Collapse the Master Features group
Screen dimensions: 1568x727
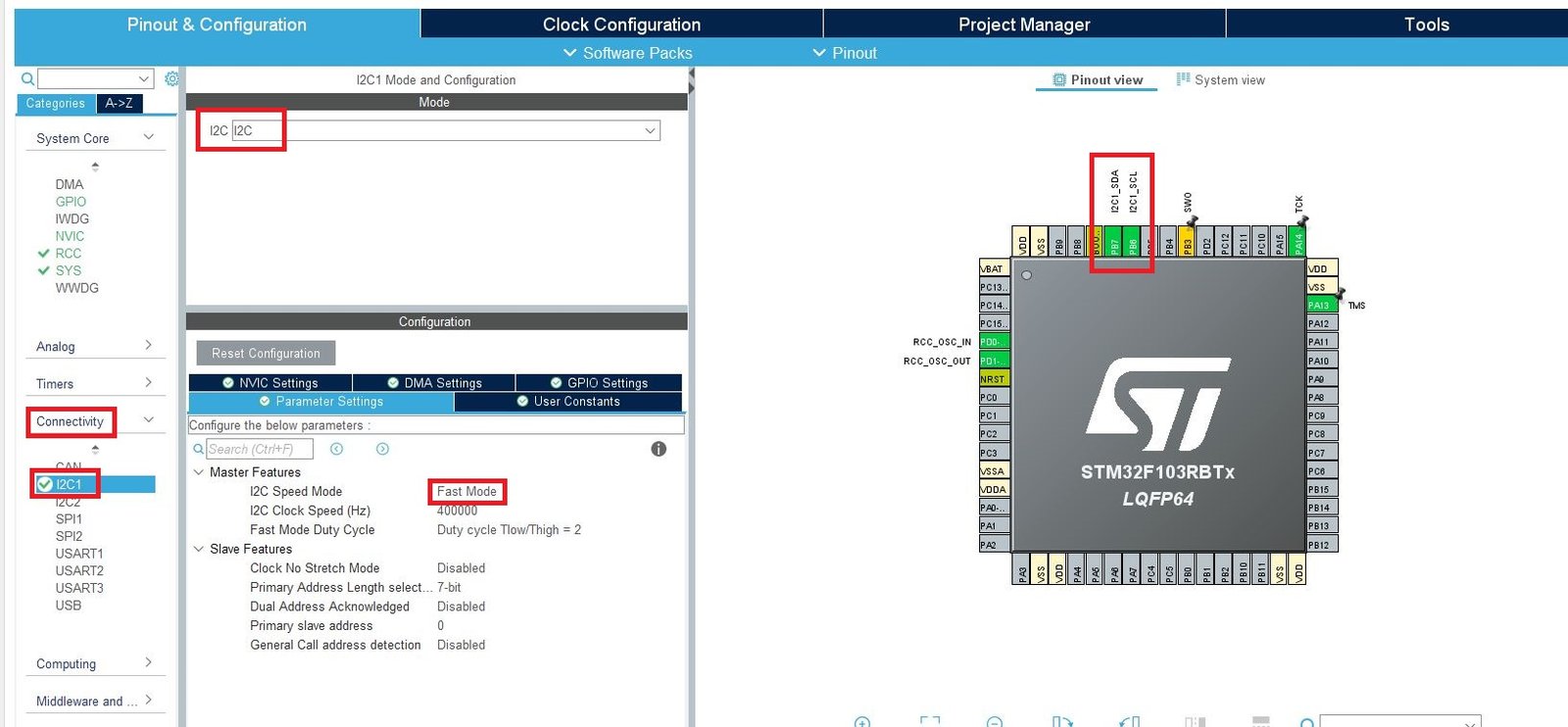pos(199,472)
